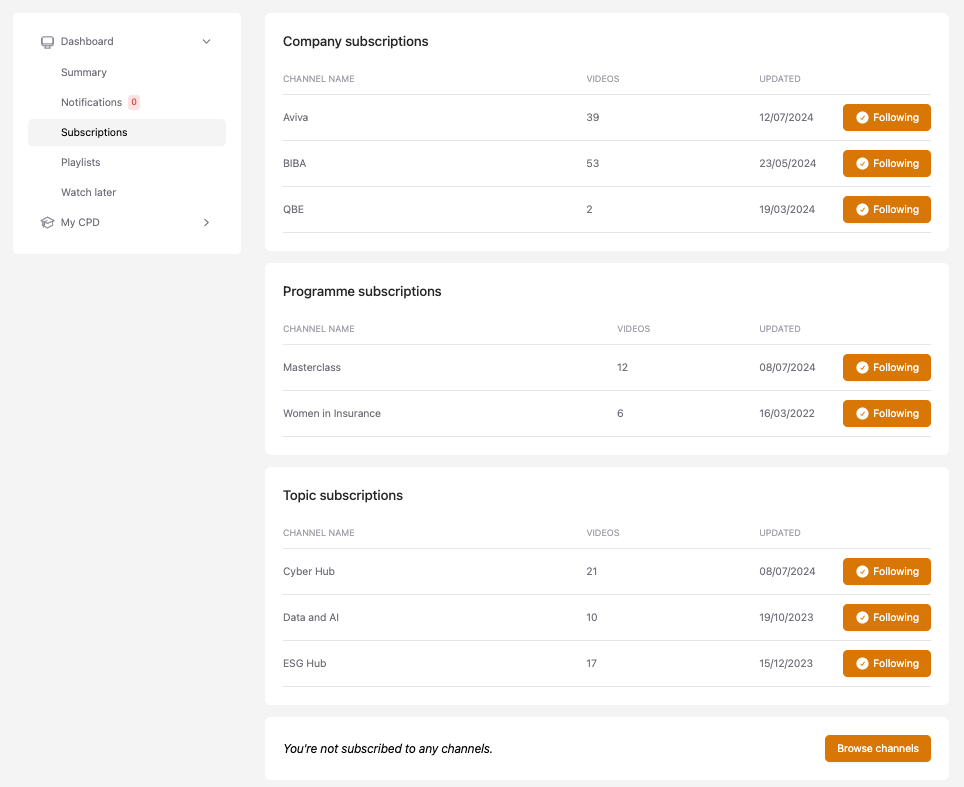
Task: Click the checkmark icon beside Cyber Hub
Action: (x=862, y=572)
